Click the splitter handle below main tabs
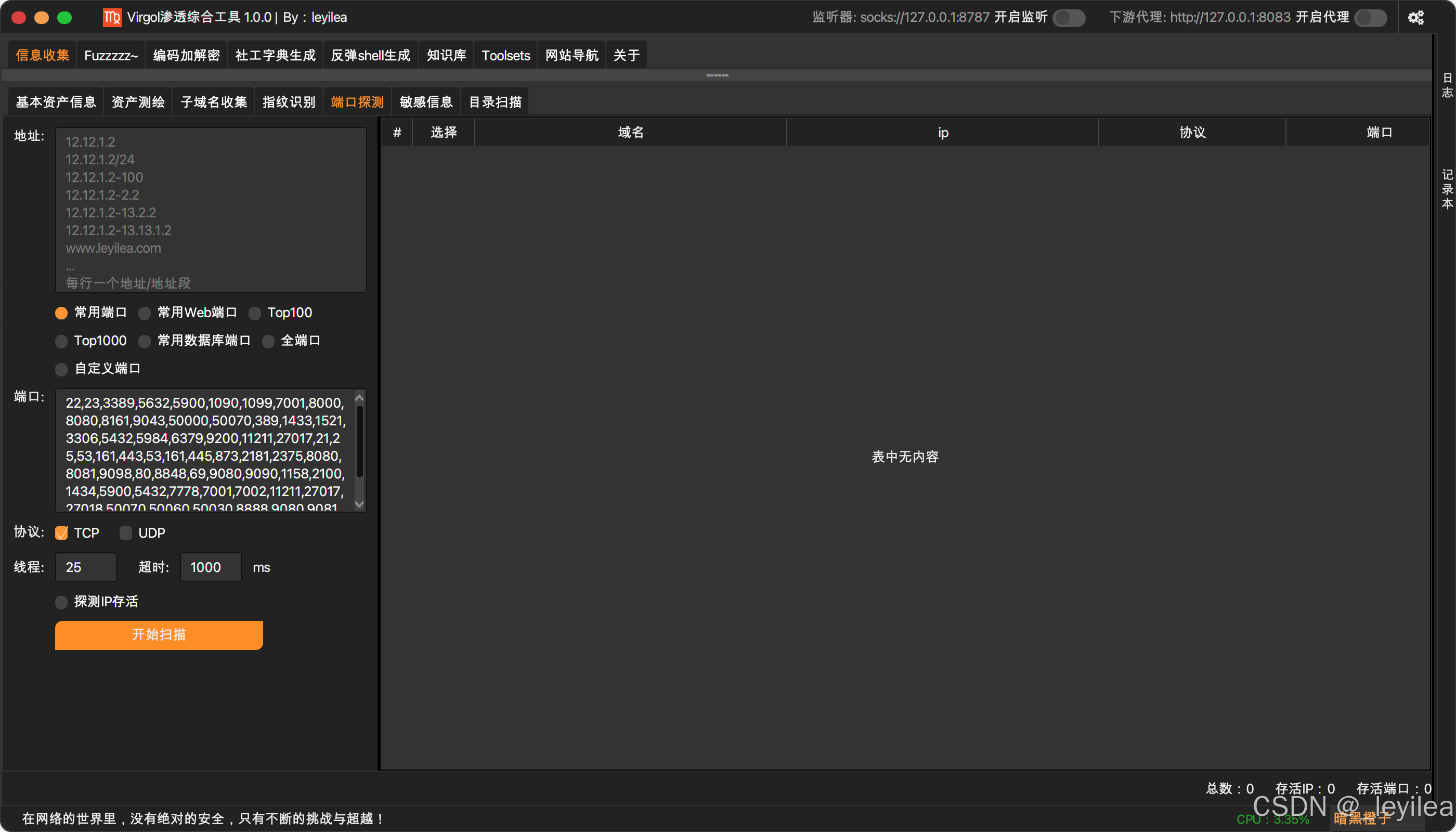The width and height of the screenshot is (1456, 832). (x=717, y=75)
